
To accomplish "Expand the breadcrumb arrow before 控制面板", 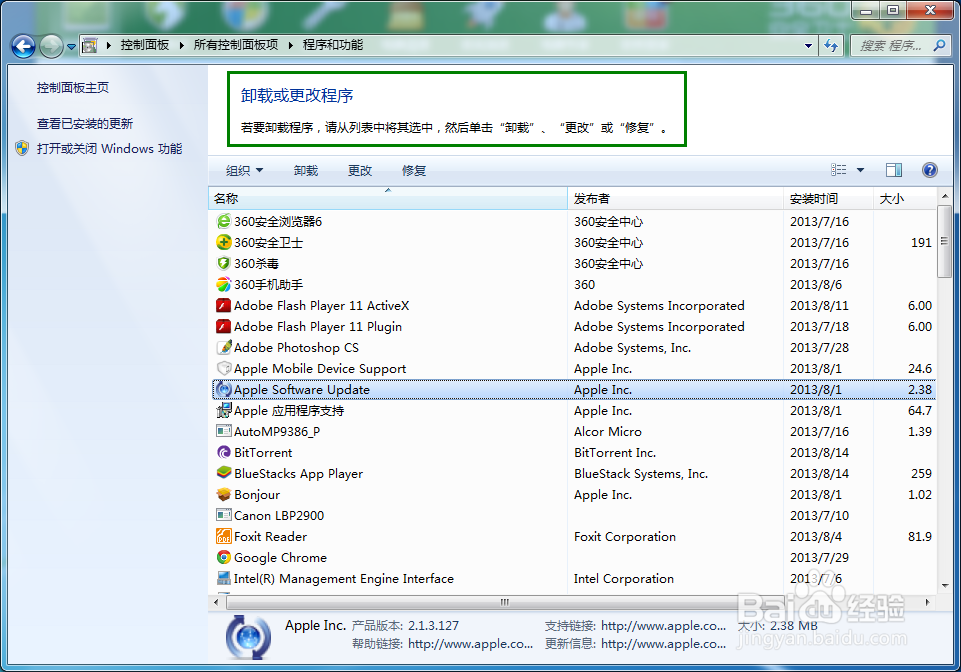I will (108, 45).
